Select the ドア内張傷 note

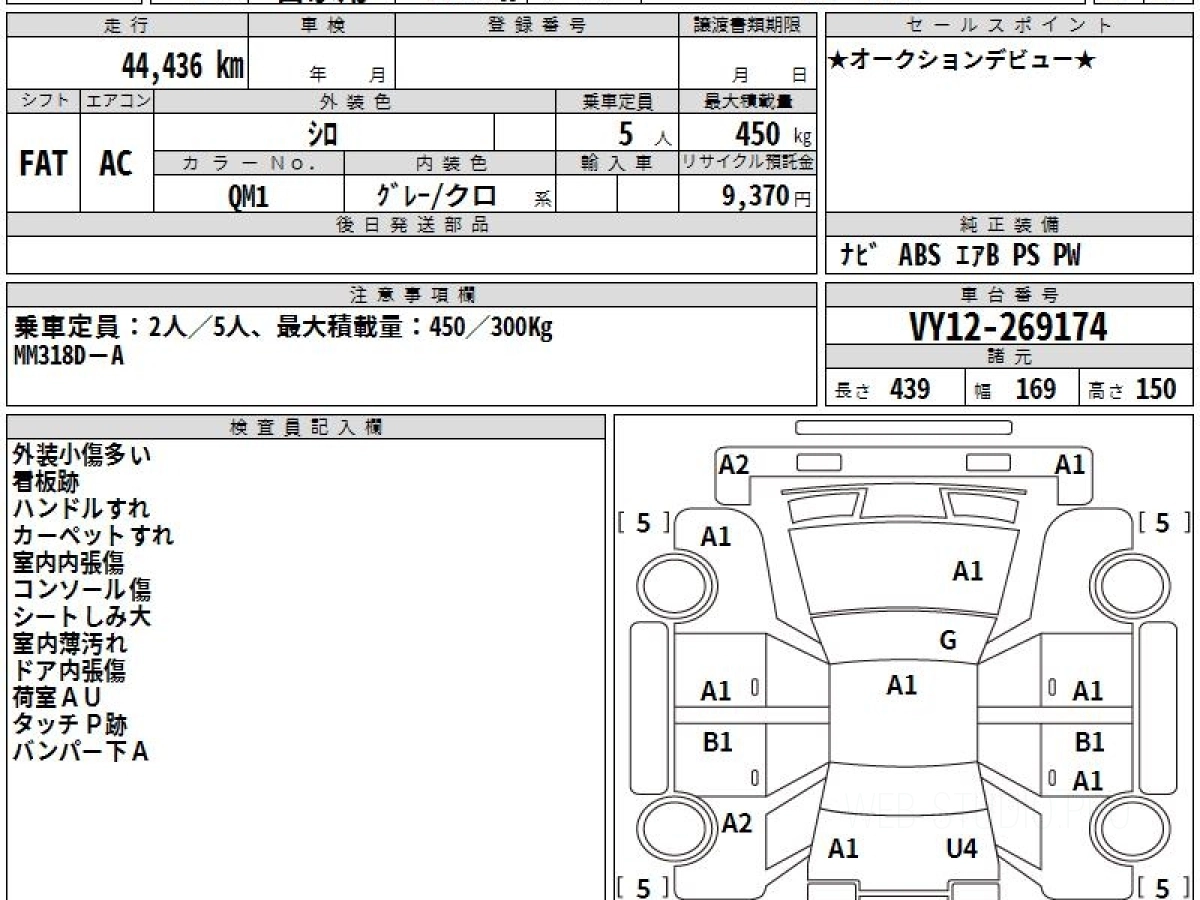69,670
